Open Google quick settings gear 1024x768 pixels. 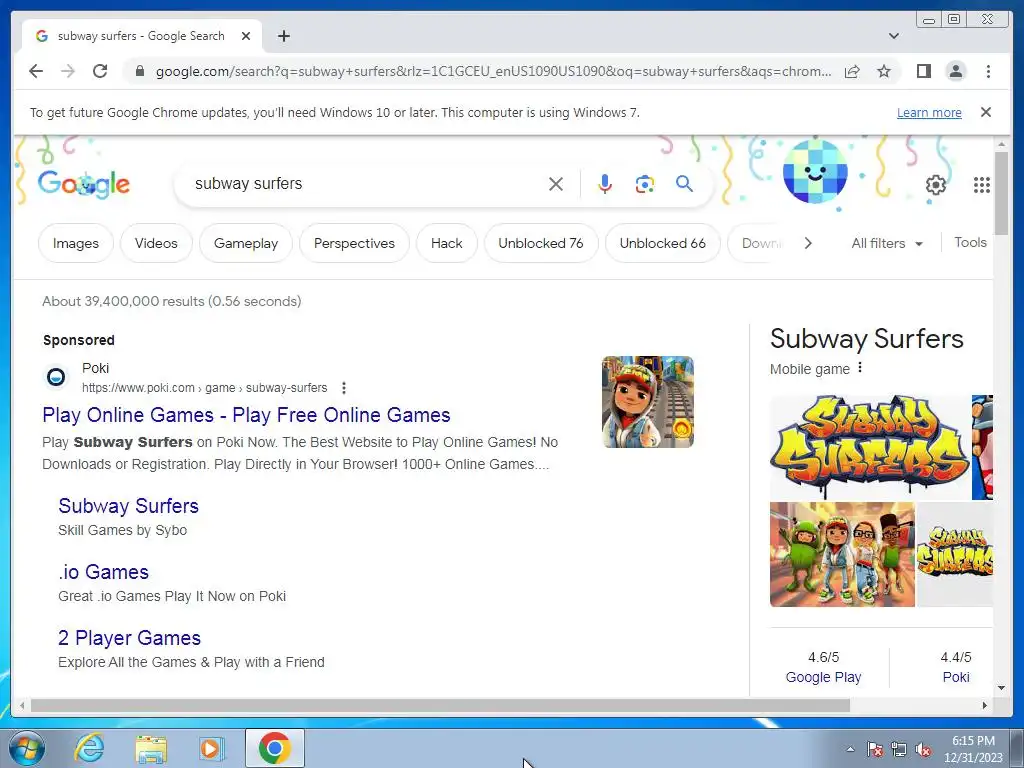click(x=936, y=185)
